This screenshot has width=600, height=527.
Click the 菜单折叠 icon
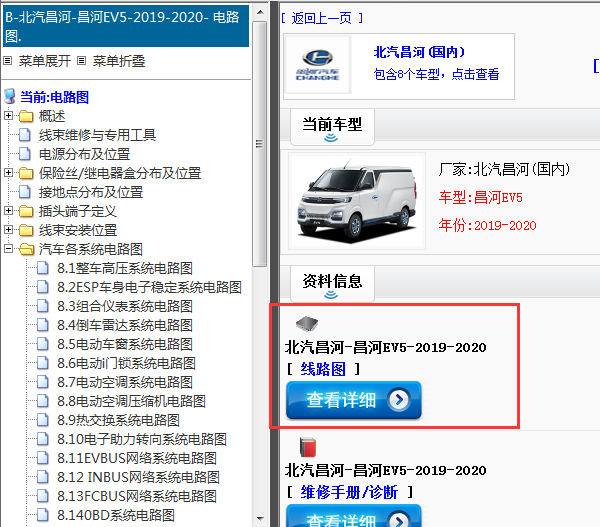click(82, 60)
